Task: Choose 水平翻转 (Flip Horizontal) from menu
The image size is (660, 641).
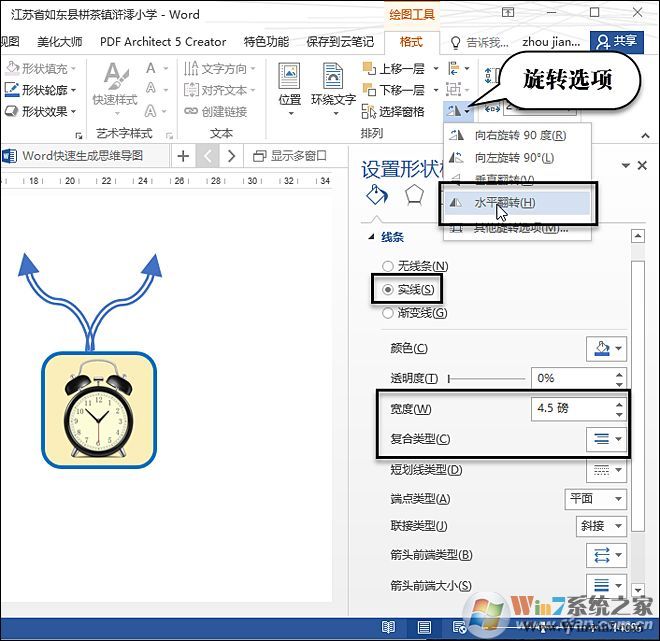Action: [504, 202]
